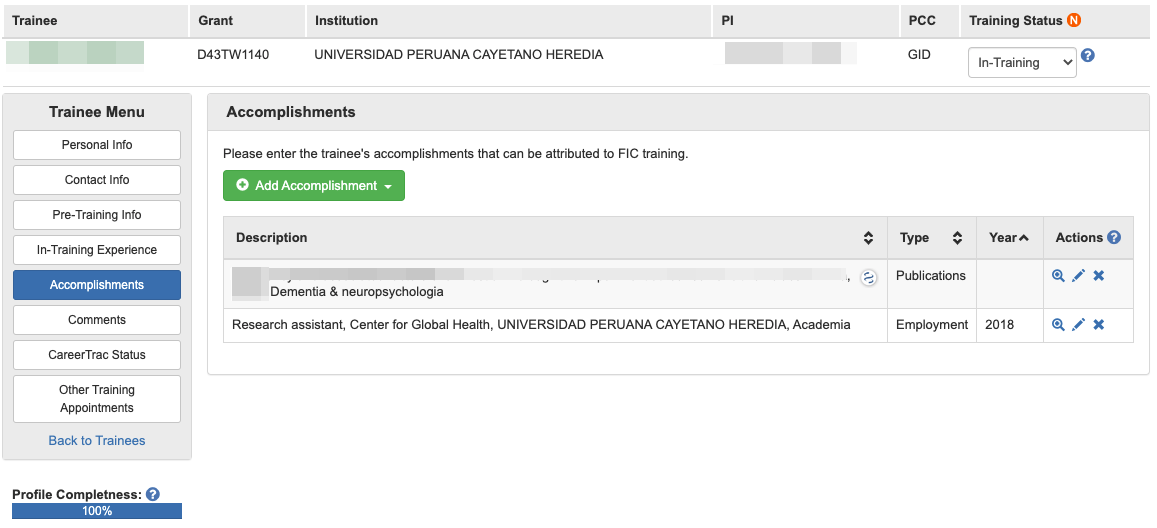Edit the Employment accomplishment with the pencil
Image resolution: width=1157 pixels, height=528 pixels.
click(1078, 325)
